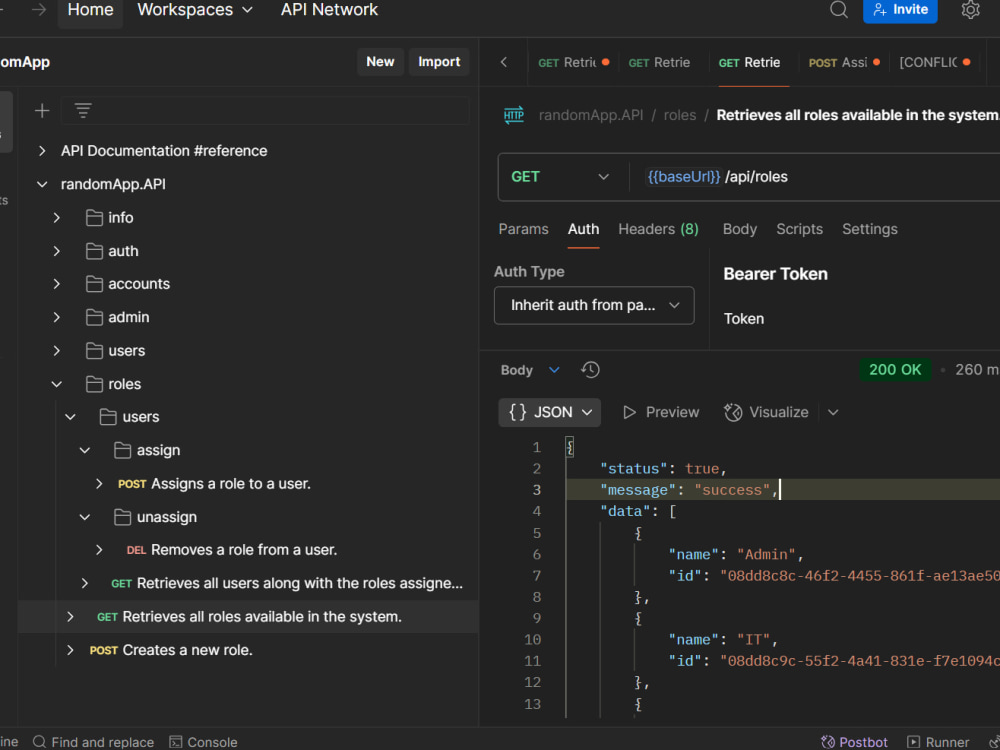Collapse the roles folder chevron
Image resolution: width=1000 pixels, height=750 pixels.
[x=57, y=384]
